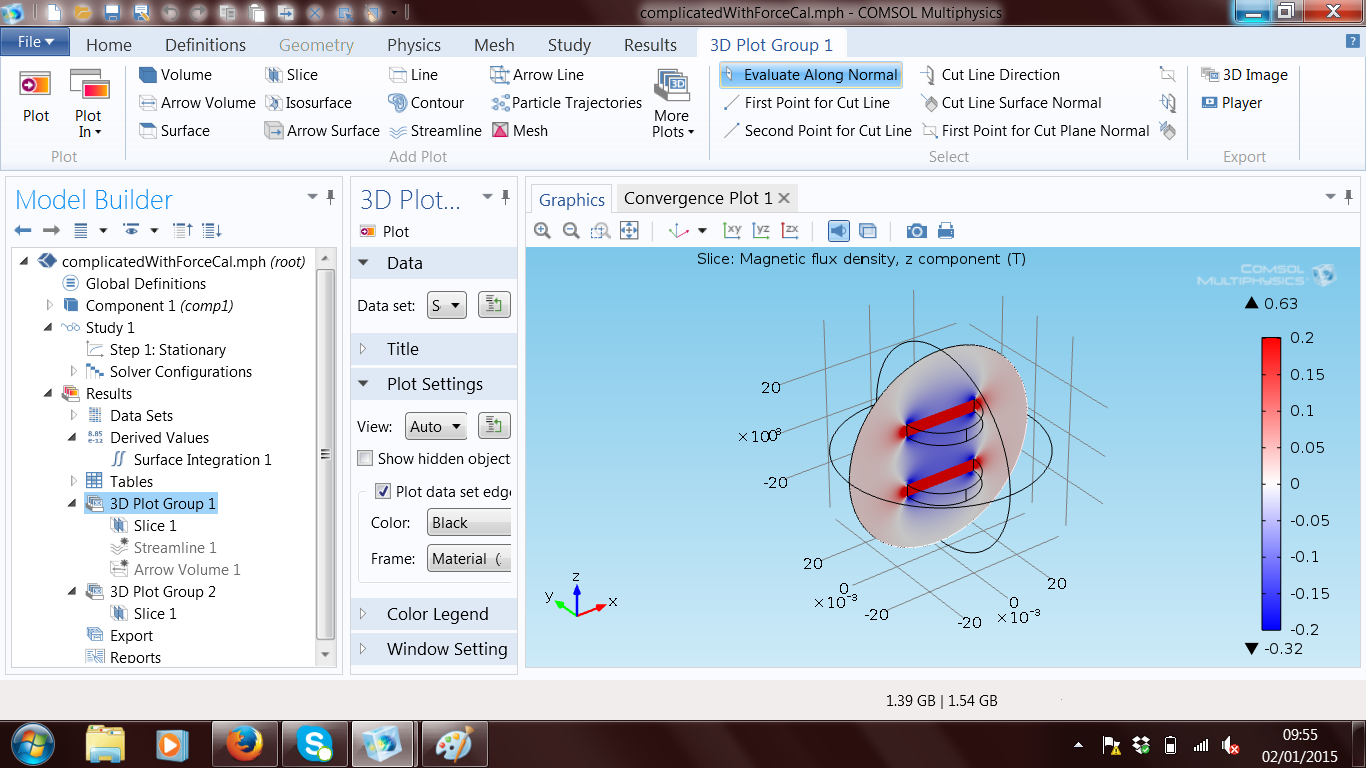Launch Firefox from the taskbar
Screen dimensions: 1370x768
(243, 744)
